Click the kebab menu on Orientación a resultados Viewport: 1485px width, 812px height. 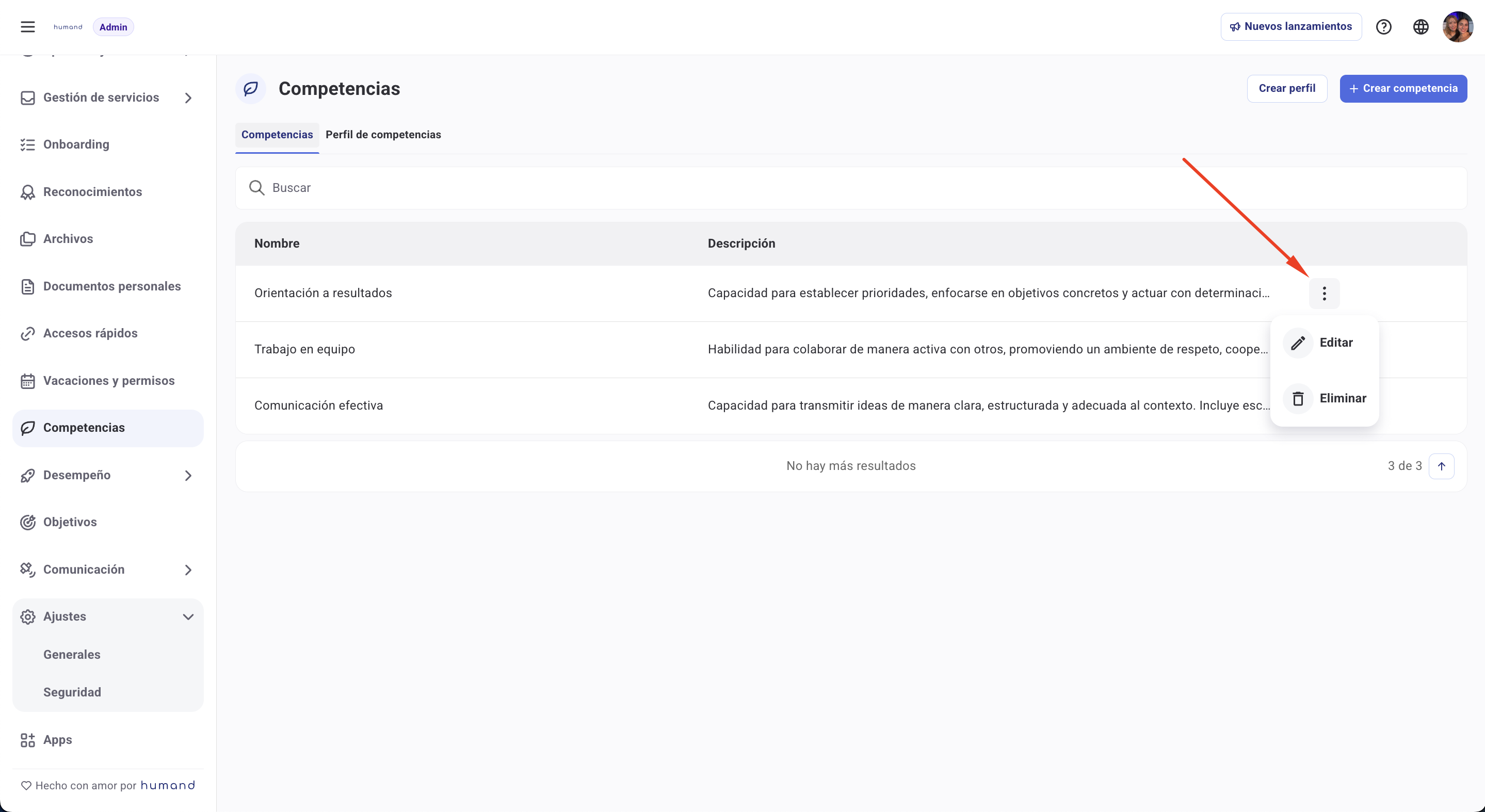(x=1325, y=294)
